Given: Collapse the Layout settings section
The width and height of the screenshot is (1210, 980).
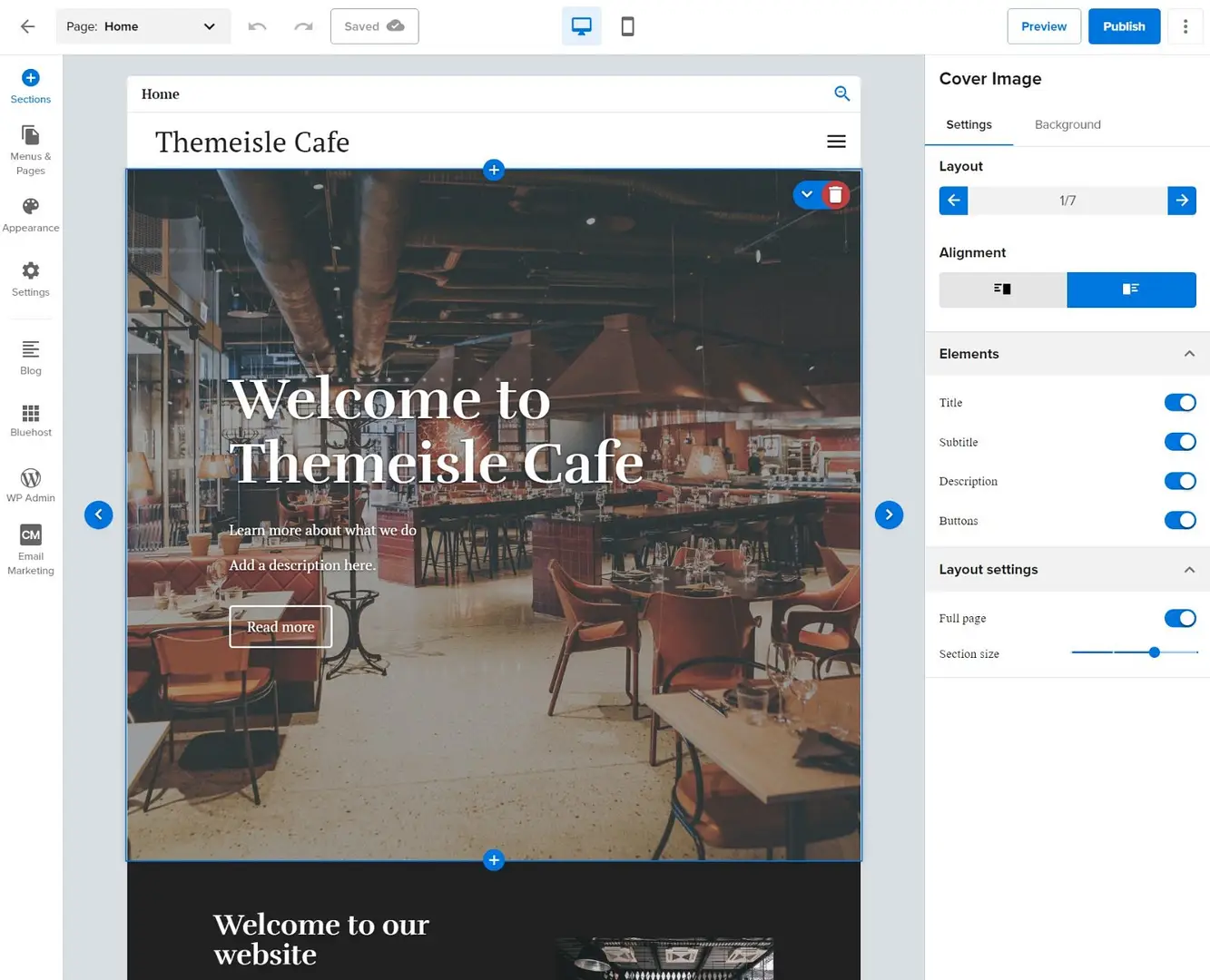Looking at the screenshot, I should click(1188, 570).
